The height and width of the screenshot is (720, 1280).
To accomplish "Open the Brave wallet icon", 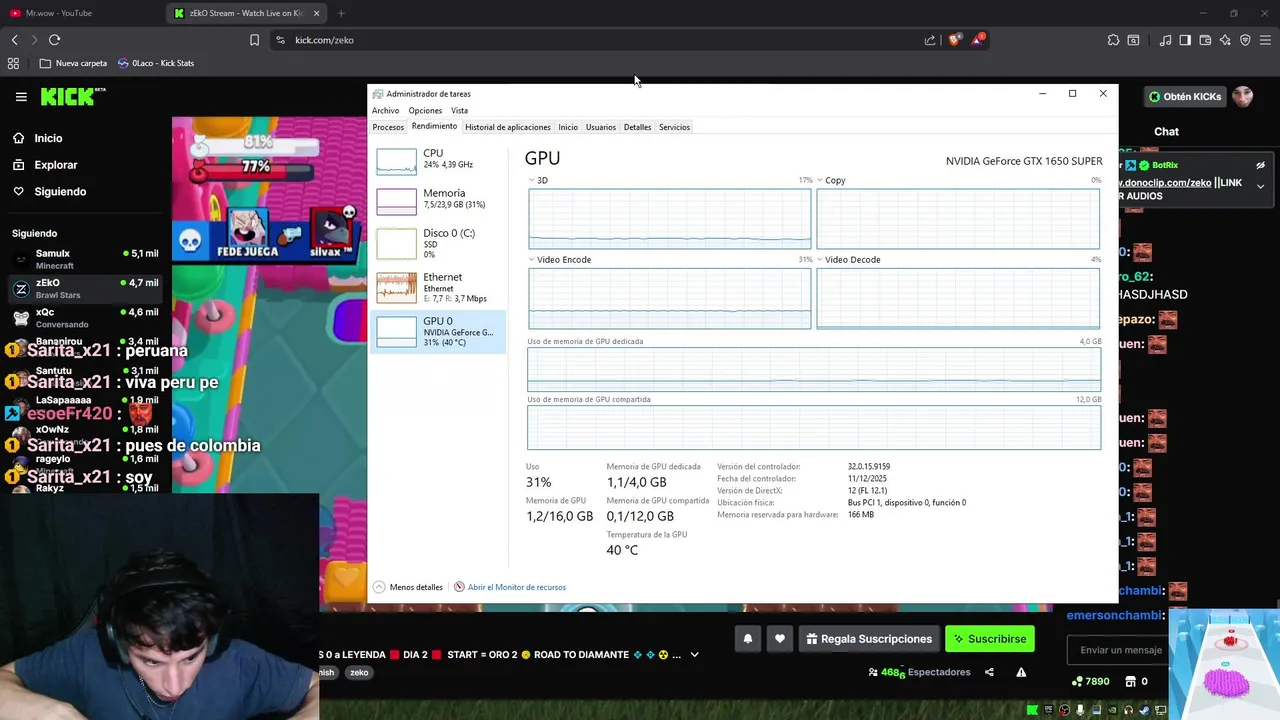I will tap(1205, 40).
